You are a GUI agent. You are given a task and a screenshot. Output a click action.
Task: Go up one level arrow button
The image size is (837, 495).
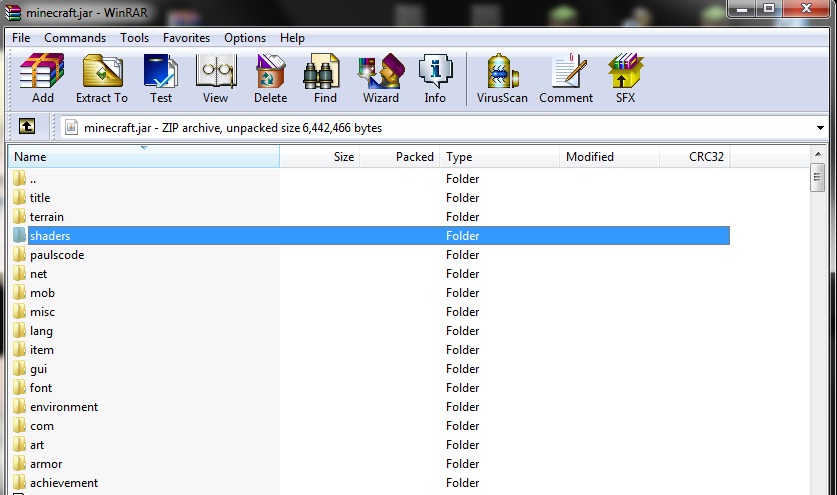pos(27,127)
